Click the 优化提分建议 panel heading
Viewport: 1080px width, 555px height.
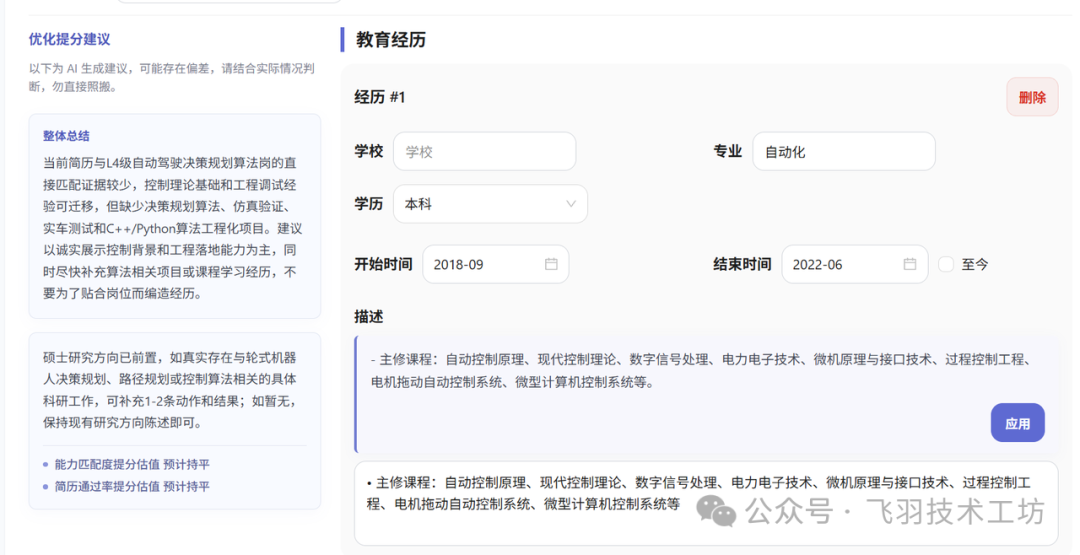[70, 39]
